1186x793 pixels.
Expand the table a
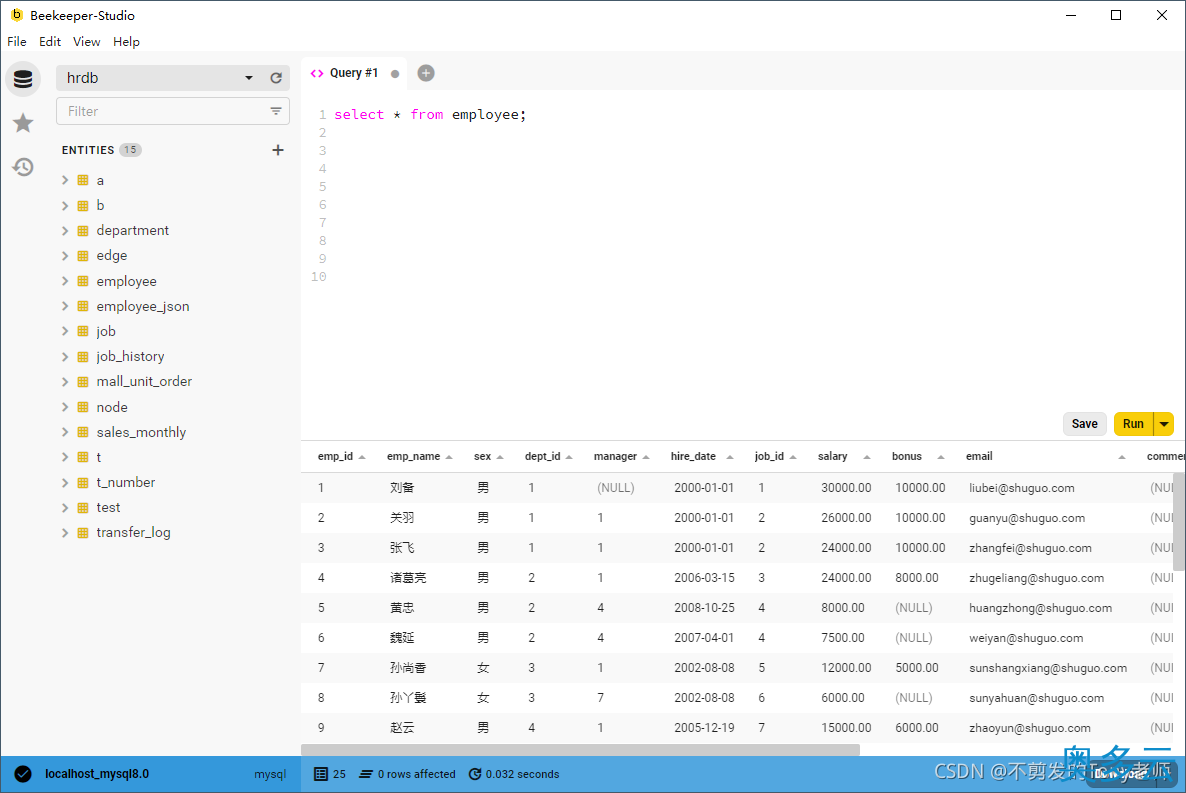[x=65, y=180]
